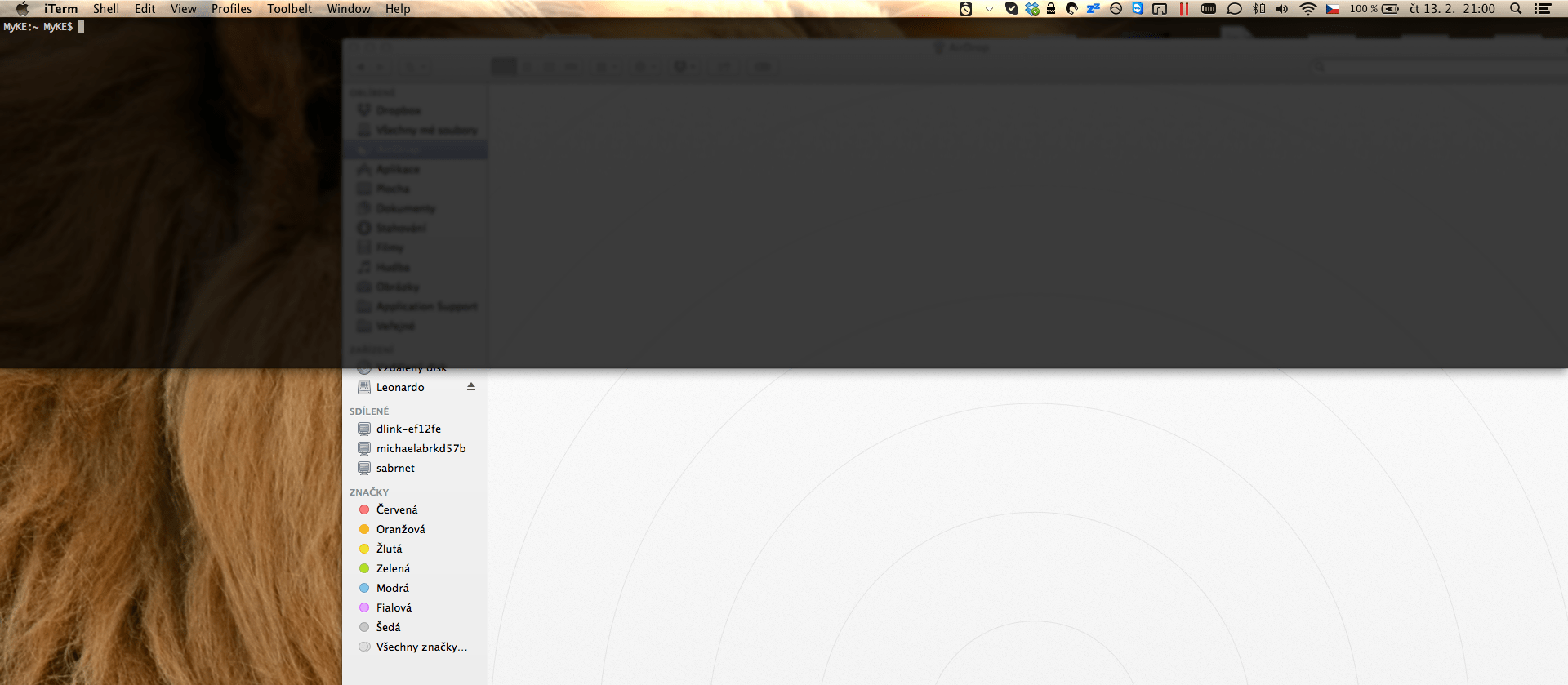Open the Czech flag input menu
Screen dimensions: 1568x685
click(x=1333, y=9)
